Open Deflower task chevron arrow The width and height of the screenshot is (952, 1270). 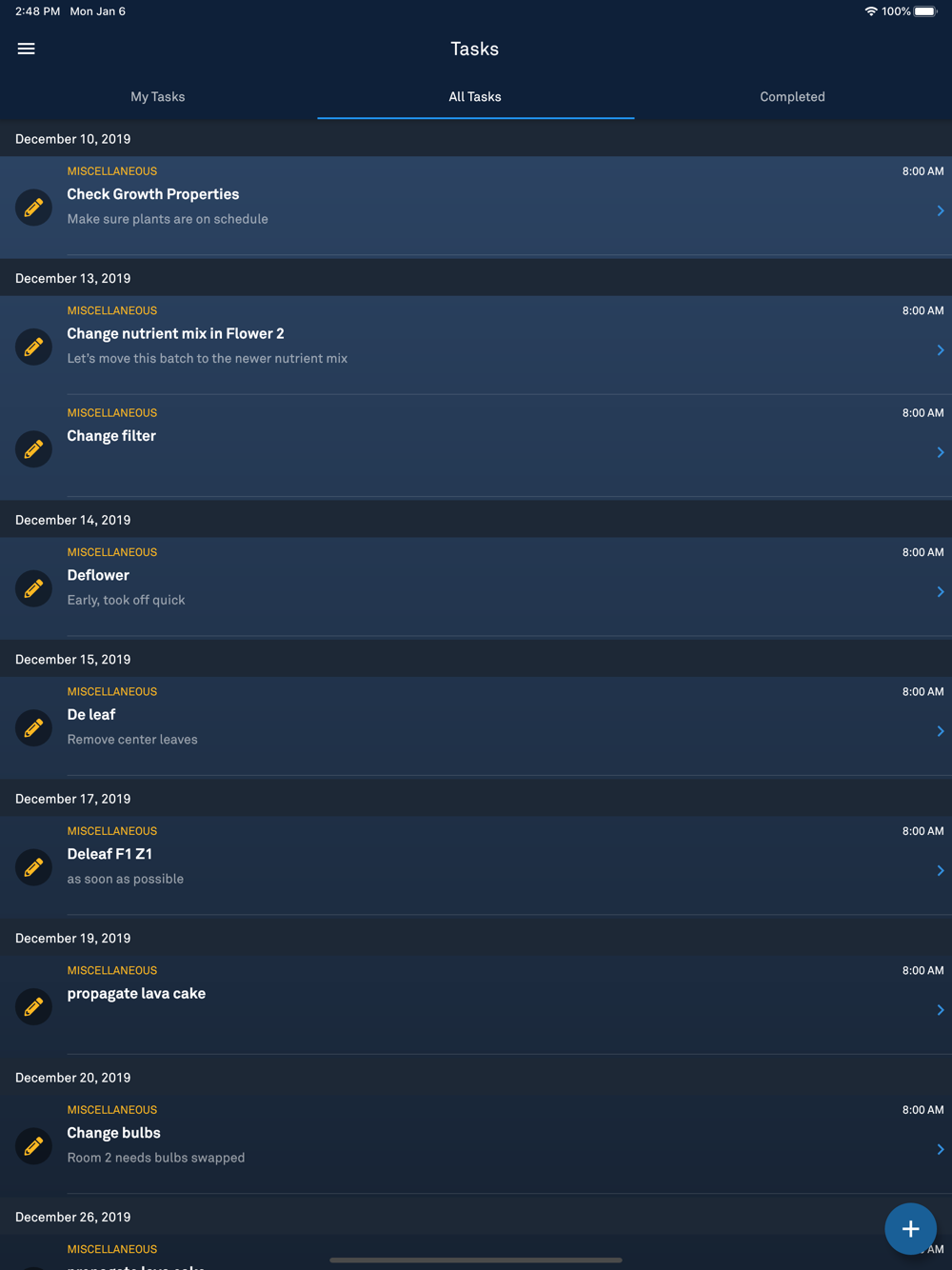(x=941, y=591)
